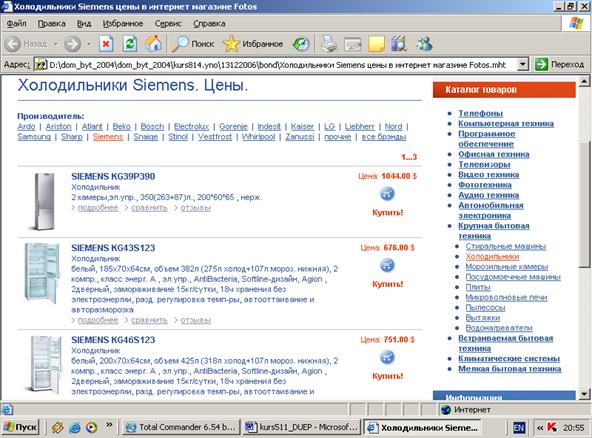Open the Search (Поиск) toolbar button
This screenshot has height=438, width=592.
click(x=193, y=44)
